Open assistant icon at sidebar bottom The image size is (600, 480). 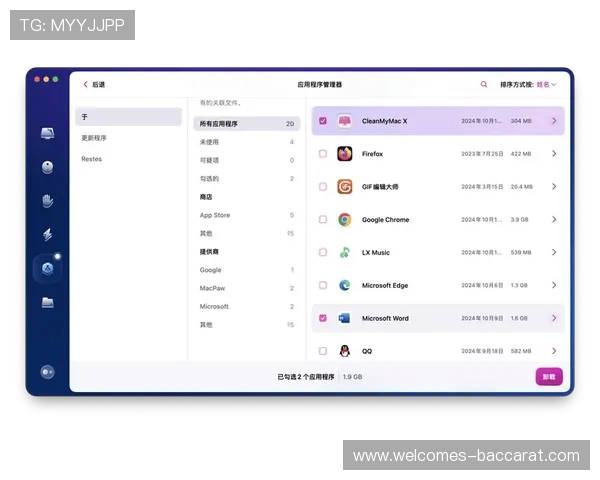(47, 372)
